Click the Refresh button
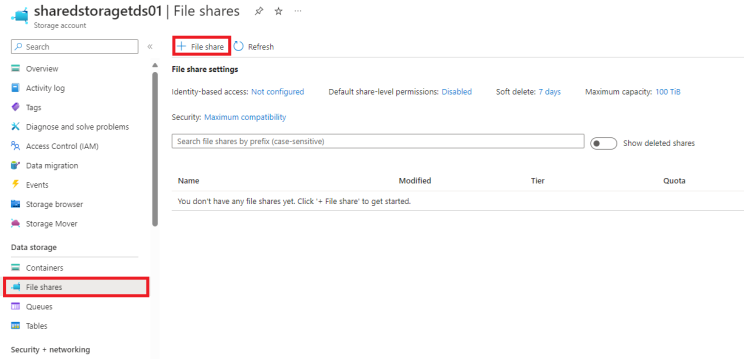This screenshot has height=360, width=745. 254,47
